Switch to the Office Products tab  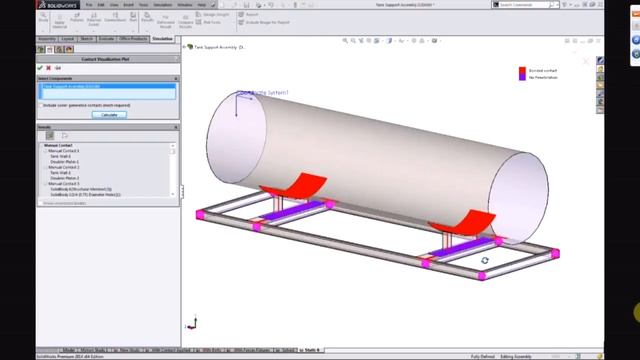click(133, 39)
